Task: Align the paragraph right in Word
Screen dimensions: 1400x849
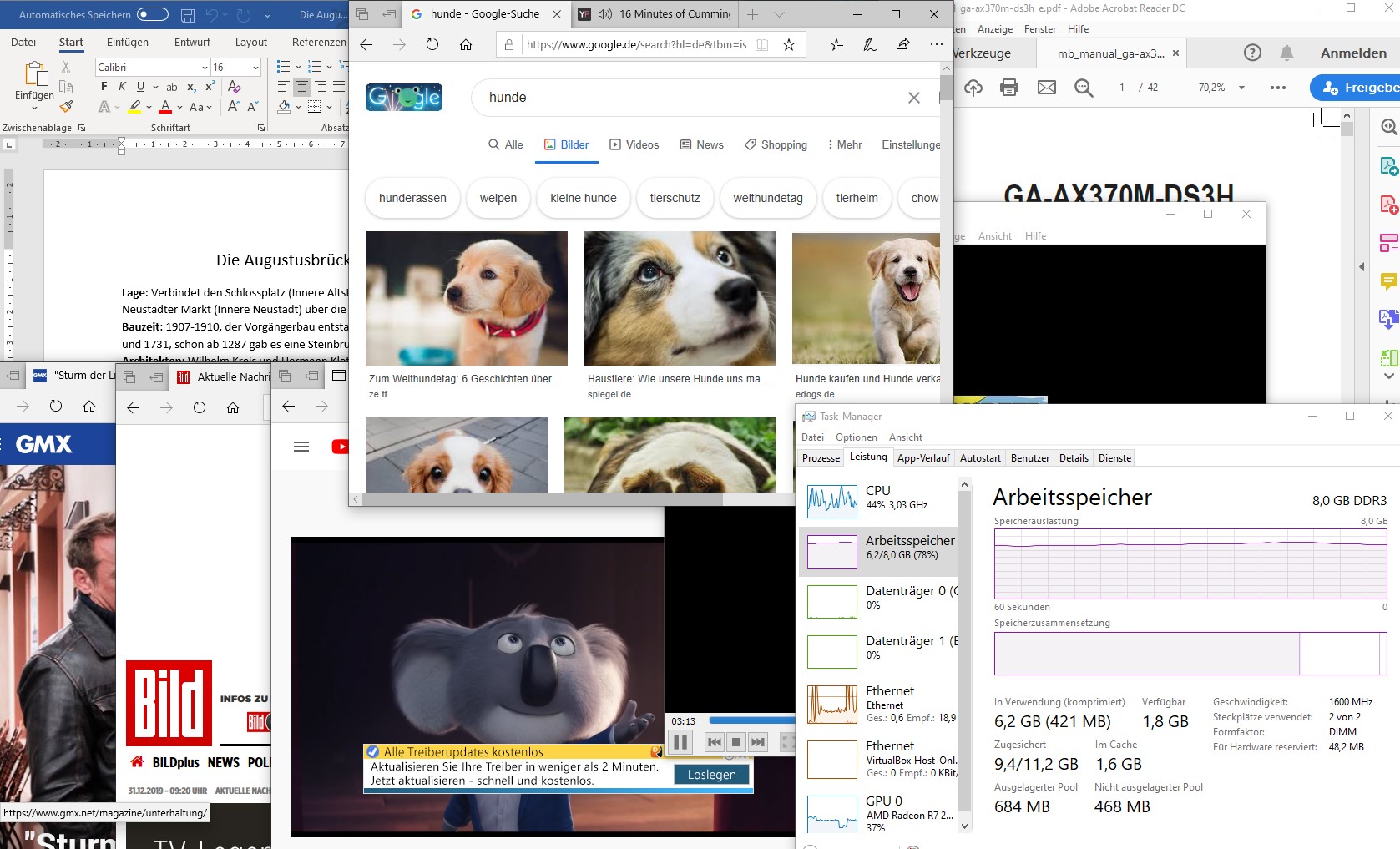Action: pos(321,87)
